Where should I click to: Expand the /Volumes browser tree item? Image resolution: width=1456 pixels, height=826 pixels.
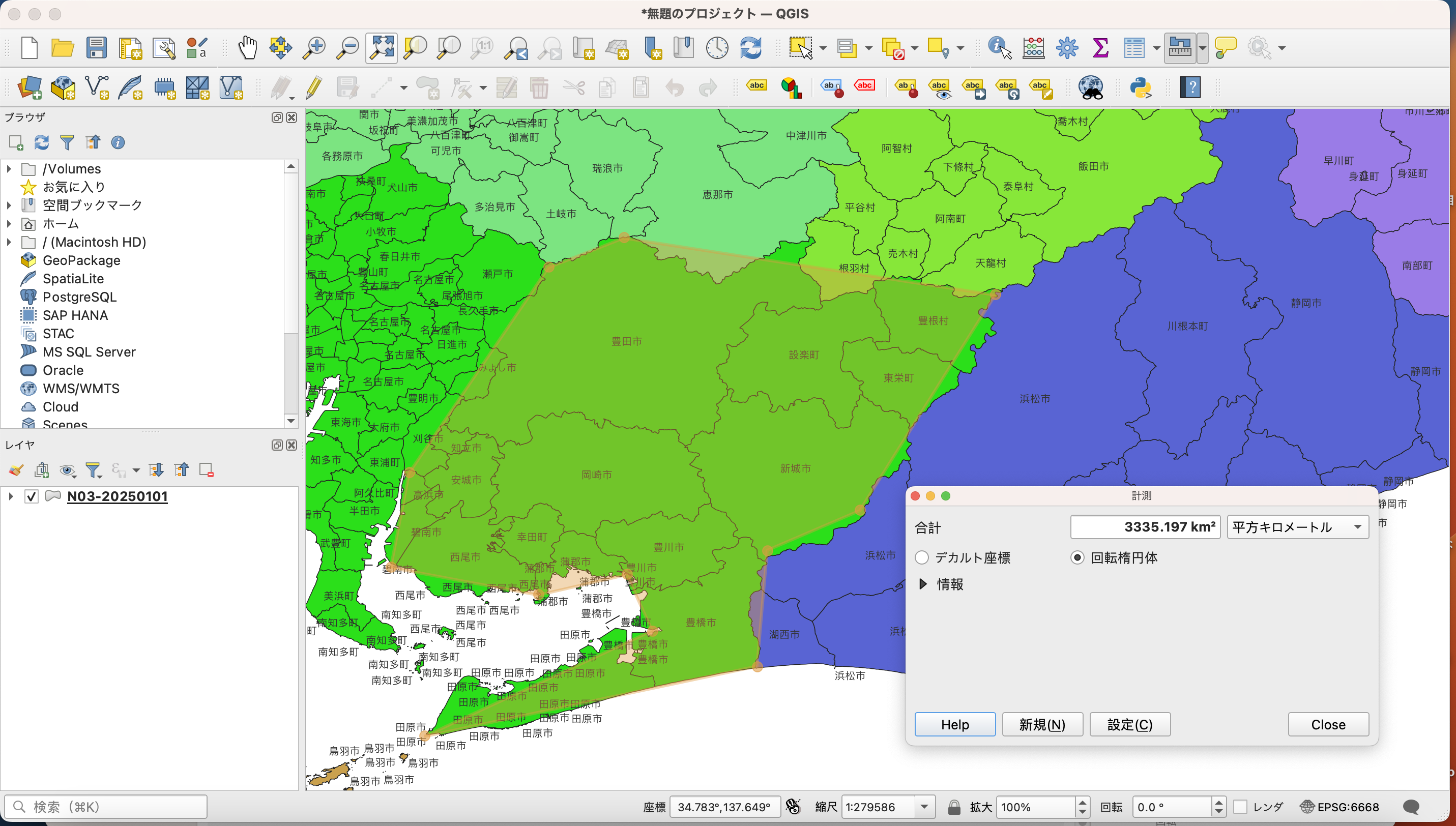click(x=9, y=168)
